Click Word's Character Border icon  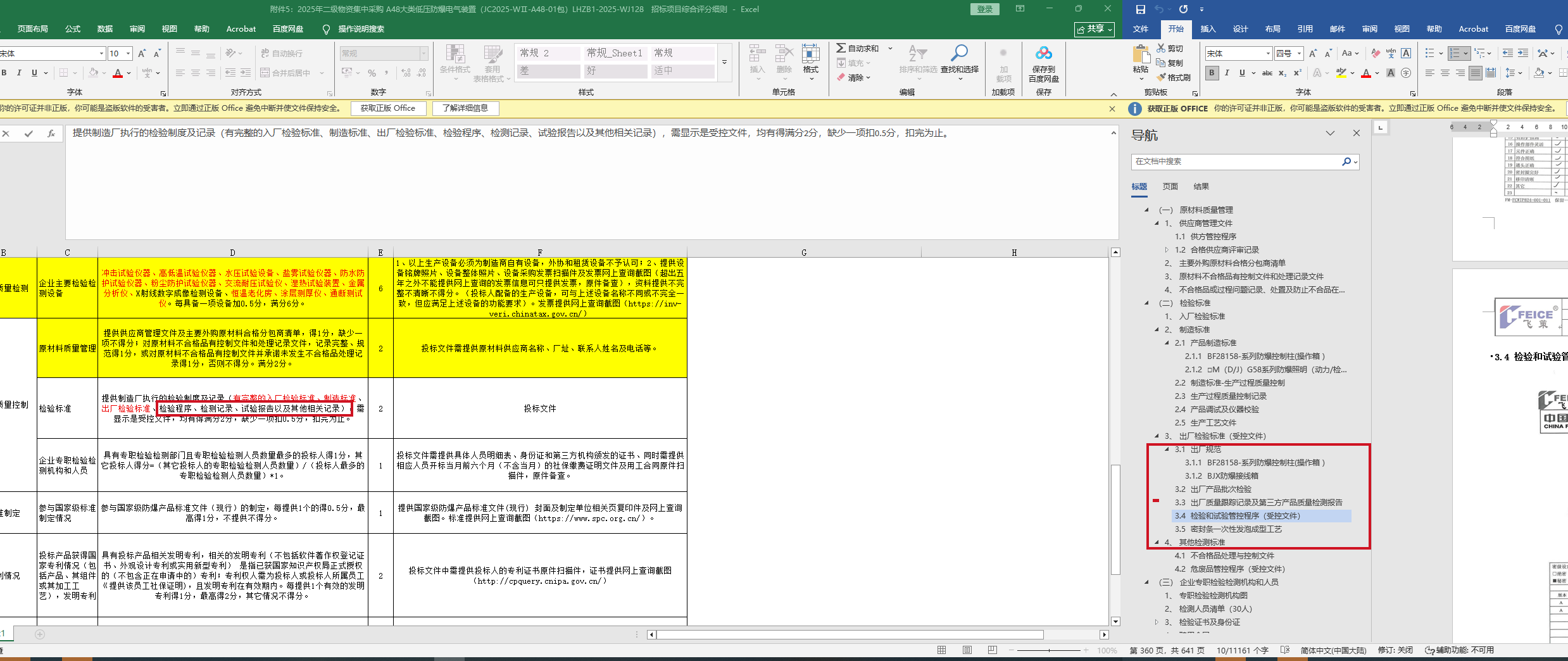coord(1406,53)
